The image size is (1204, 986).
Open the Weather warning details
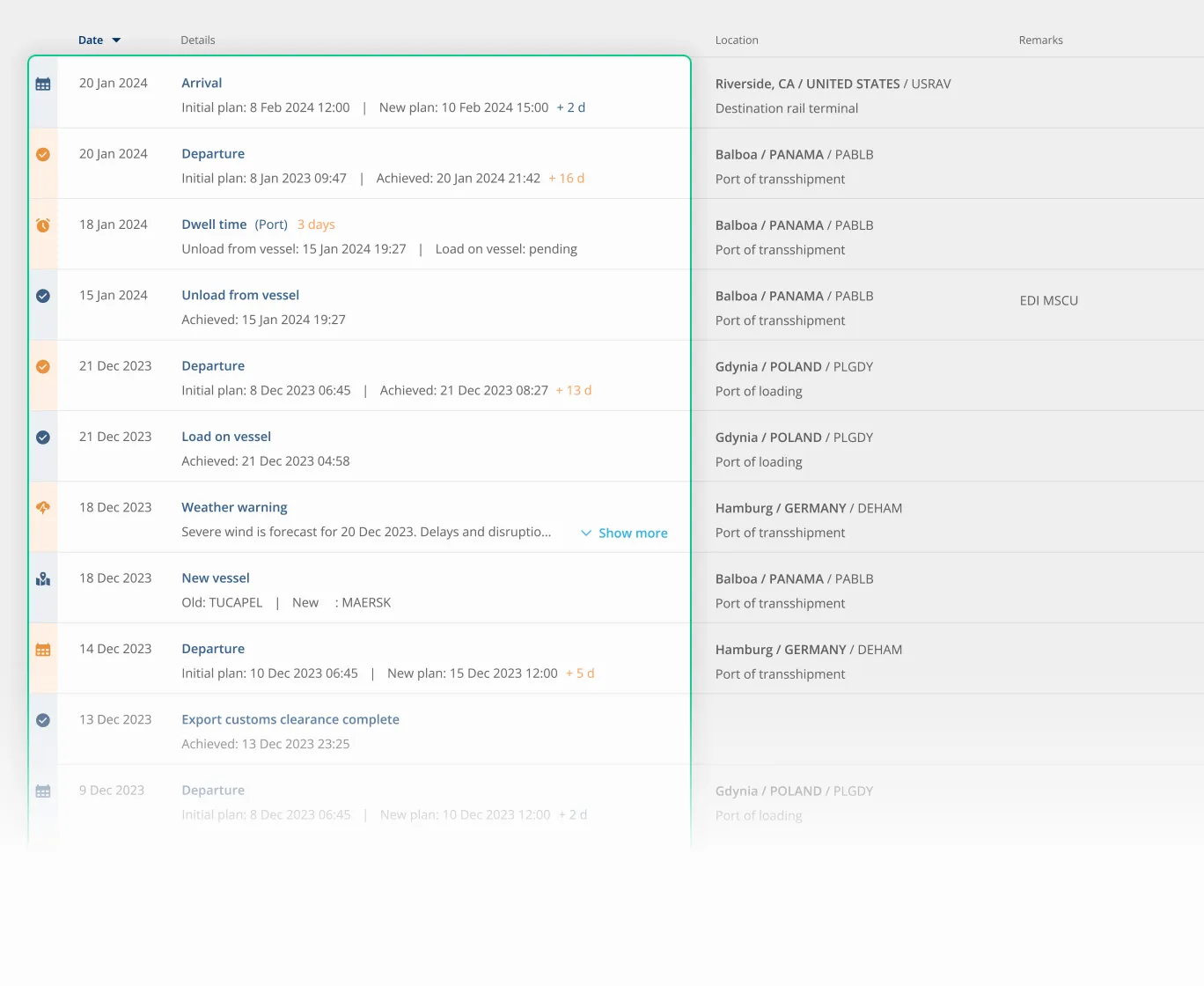point(234,507)
